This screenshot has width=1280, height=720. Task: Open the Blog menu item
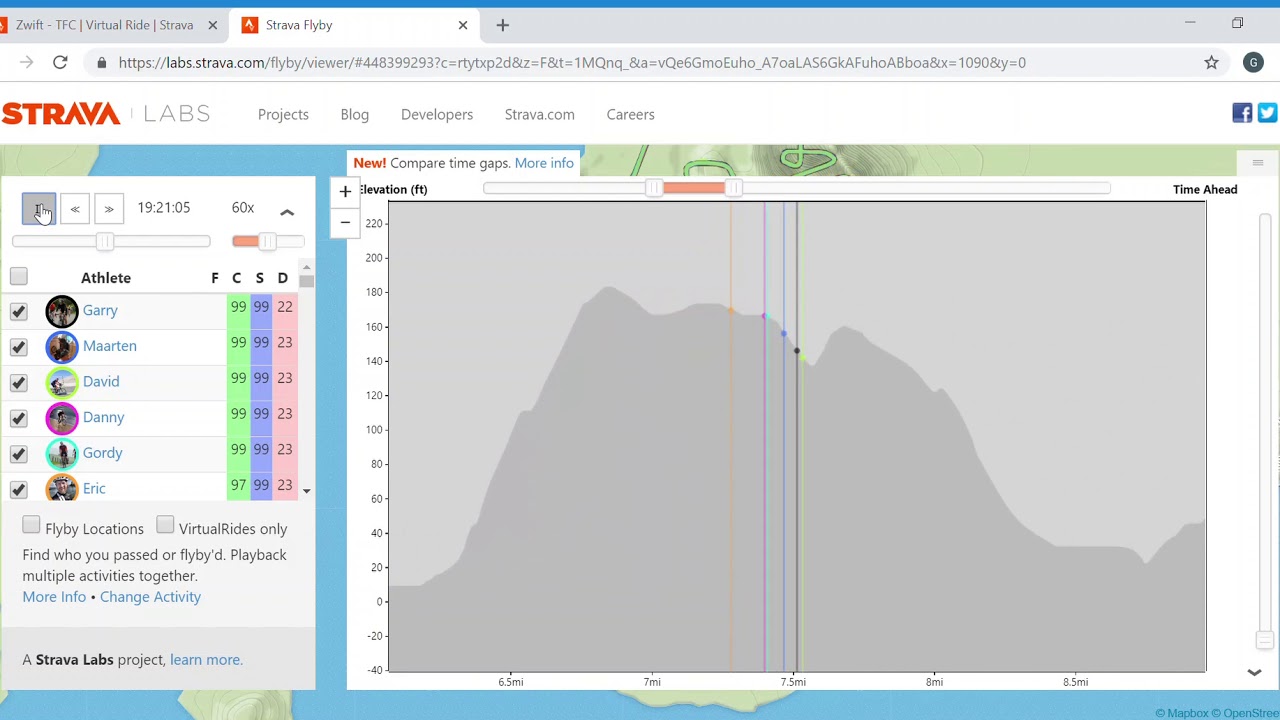tap(354, 114)
